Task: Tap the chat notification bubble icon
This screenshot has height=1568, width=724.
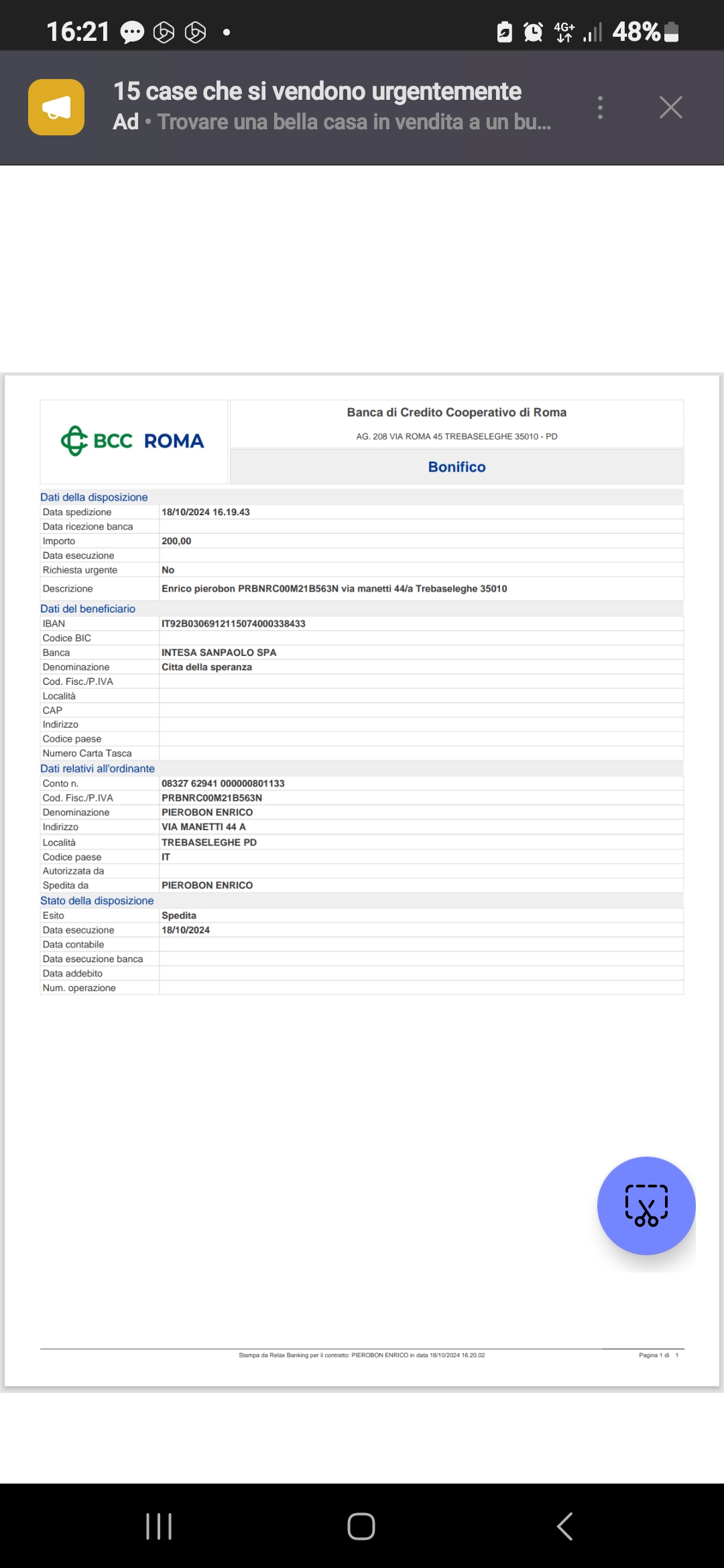Action: [132, 32]
